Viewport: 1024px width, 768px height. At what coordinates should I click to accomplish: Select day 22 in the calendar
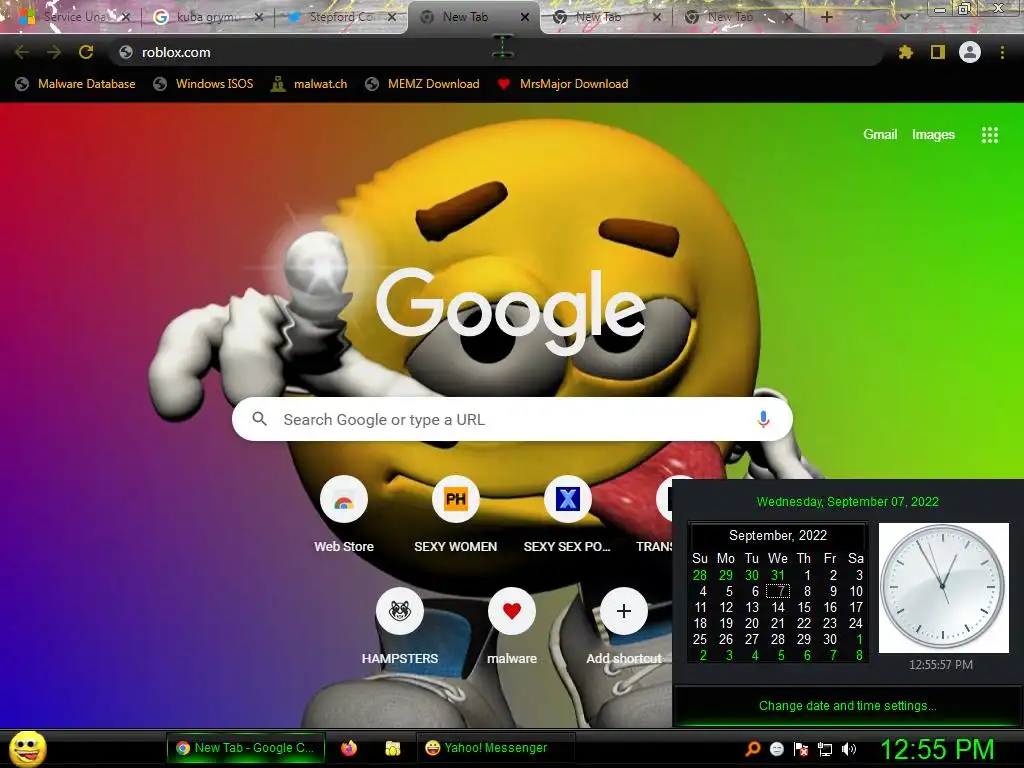[804, 624]
